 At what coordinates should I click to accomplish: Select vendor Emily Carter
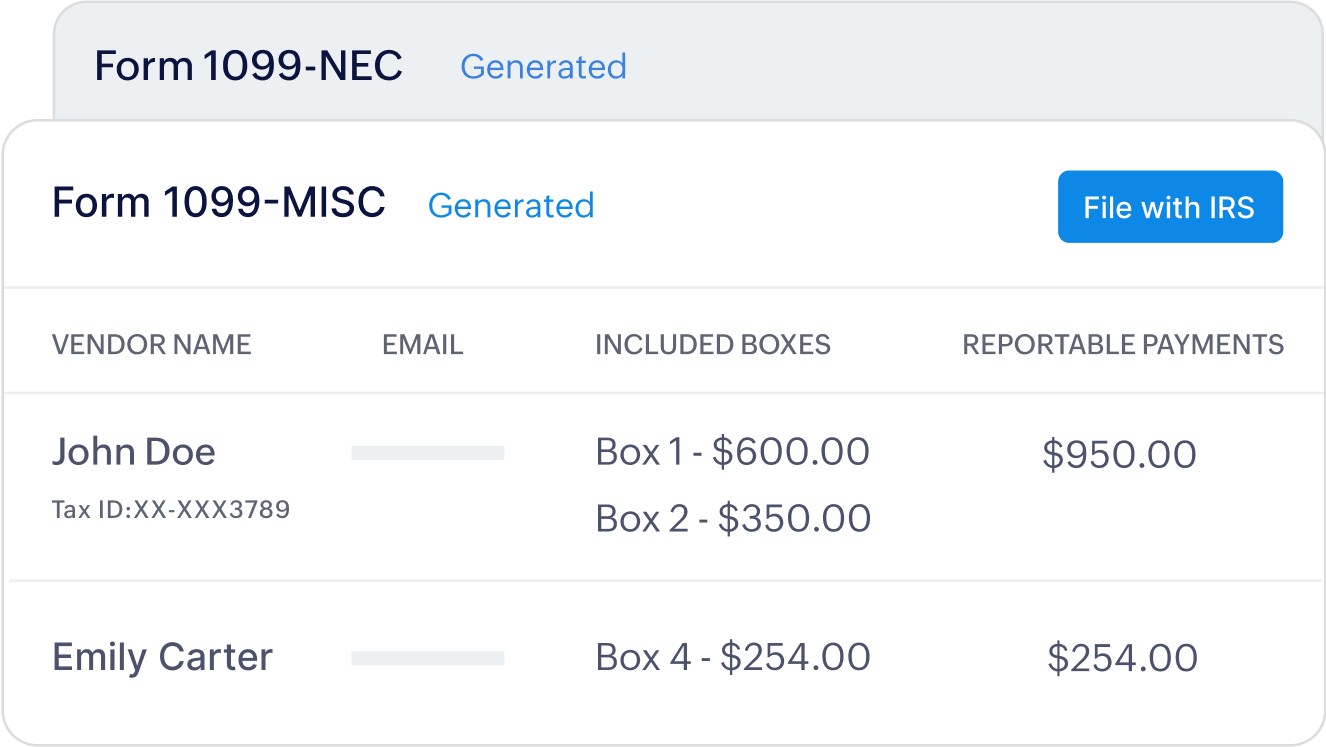pos(162,657)
